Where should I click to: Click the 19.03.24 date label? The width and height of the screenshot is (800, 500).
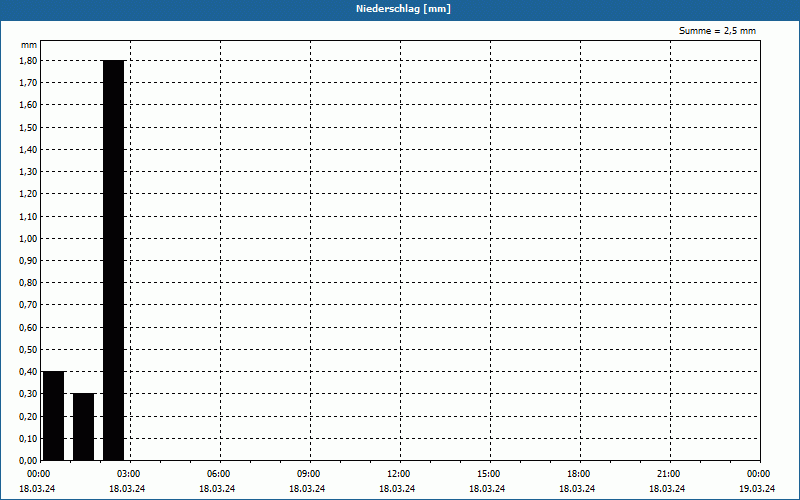coord(757,489)
